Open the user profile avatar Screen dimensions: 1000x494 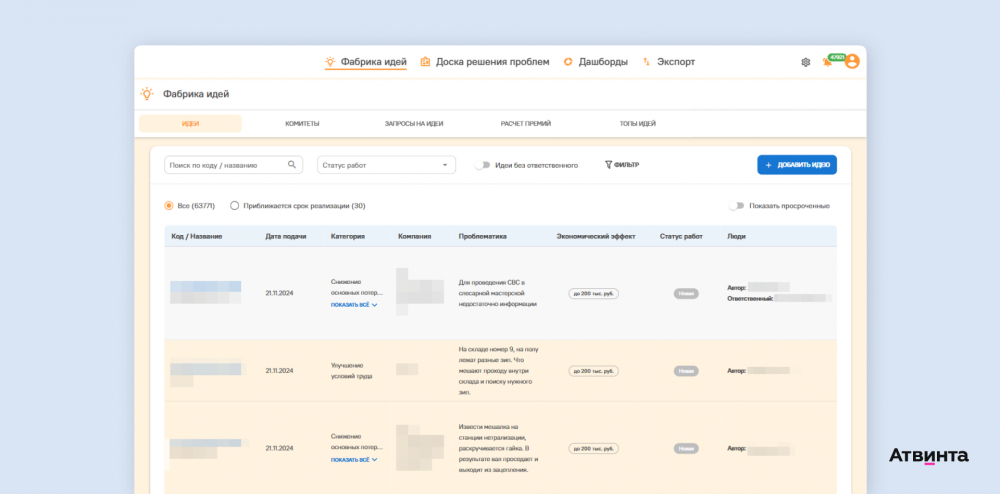[x=852, y=61]
